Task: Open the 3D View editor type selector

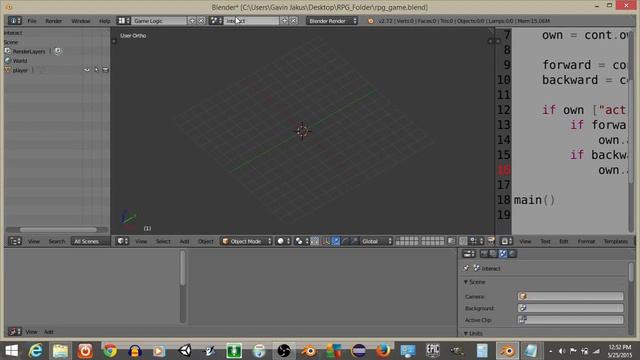Action: [x=122, y=241]
